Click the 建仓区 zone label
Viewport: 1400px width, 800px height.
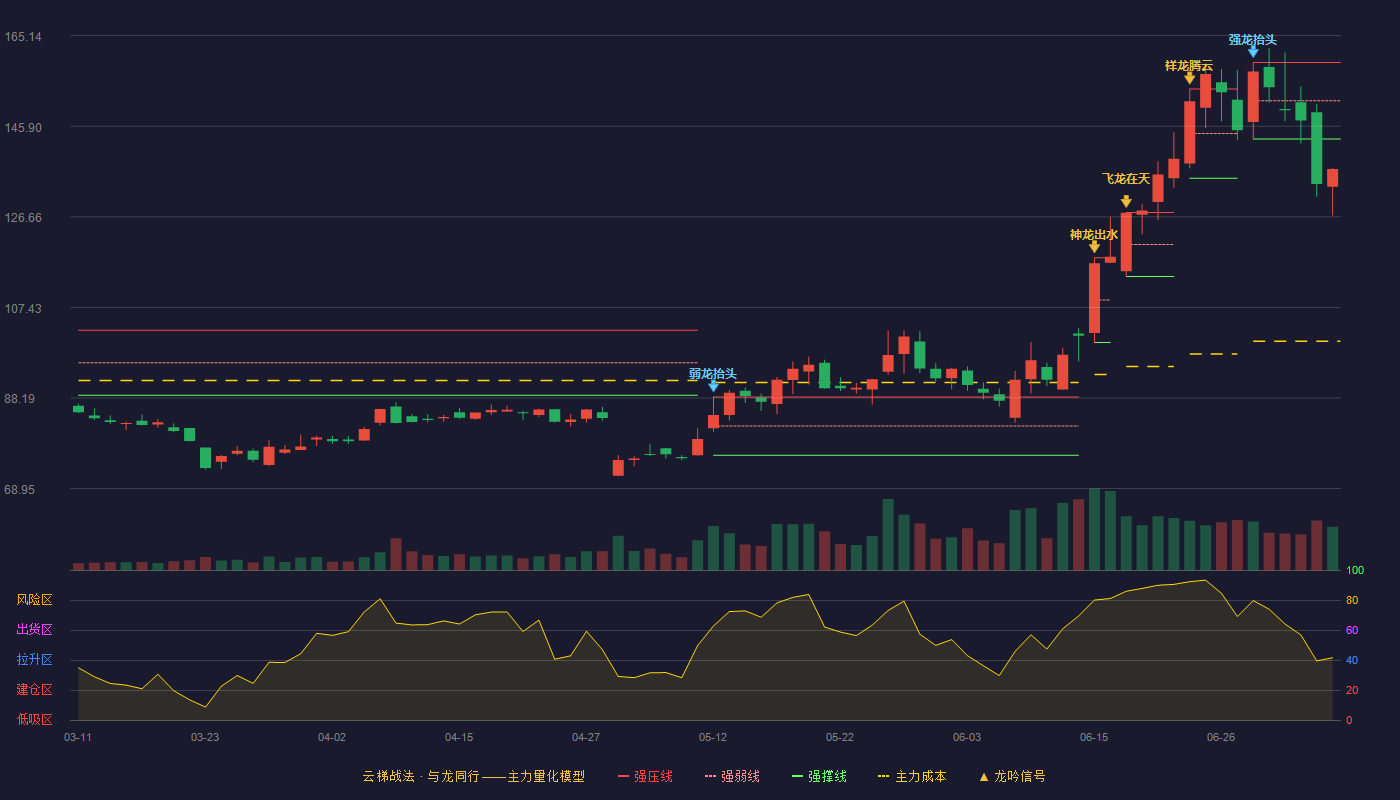pyautogui.click(x=34, y=690)
